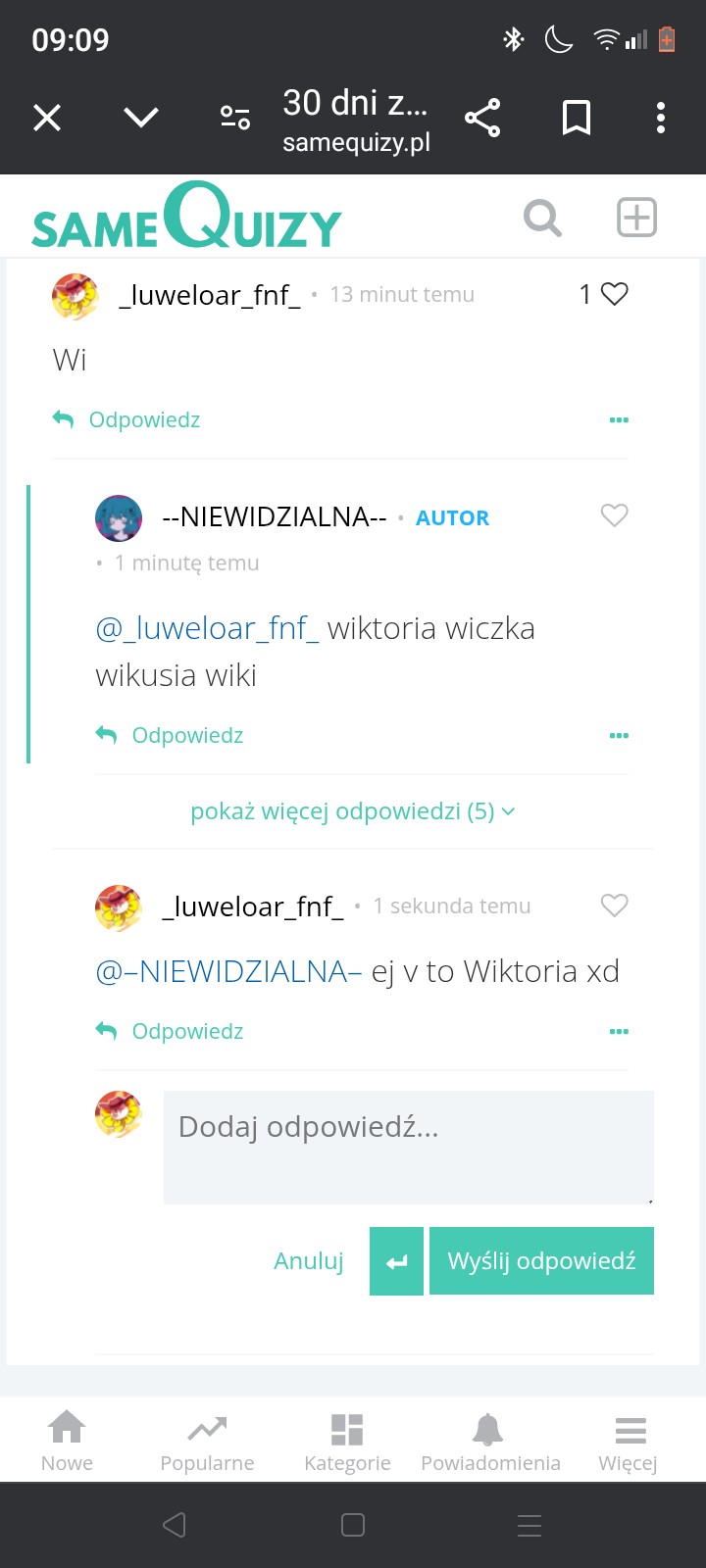Open the search magnifier icon

point(542,218)
